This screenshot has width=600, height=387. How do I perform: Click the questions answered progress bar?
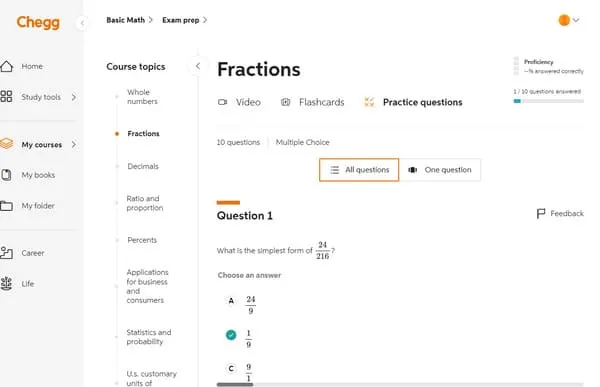point(548,101)
